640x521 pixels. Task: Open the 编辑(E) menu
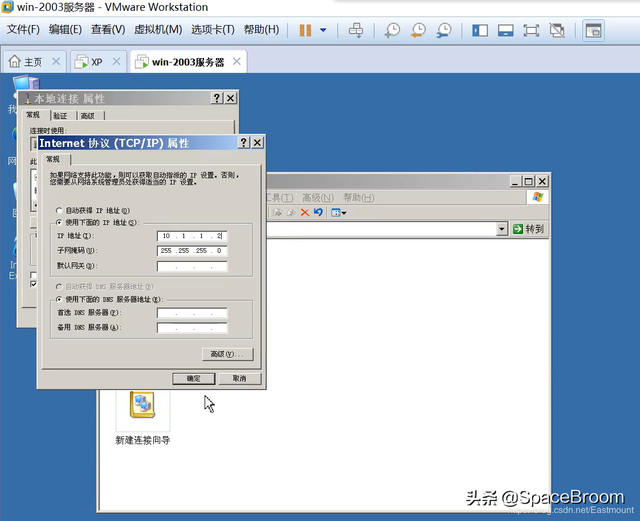tap(65, 29)
